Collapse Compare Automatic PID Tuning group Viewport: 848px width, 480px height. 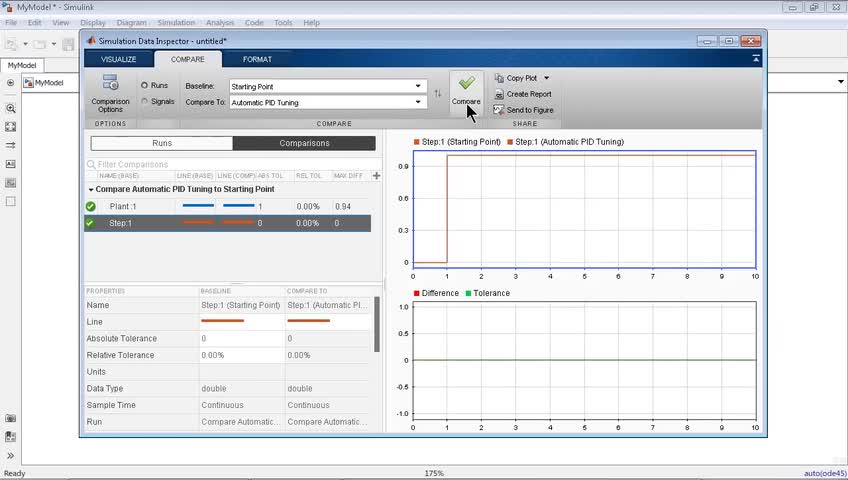click(90, 190)
